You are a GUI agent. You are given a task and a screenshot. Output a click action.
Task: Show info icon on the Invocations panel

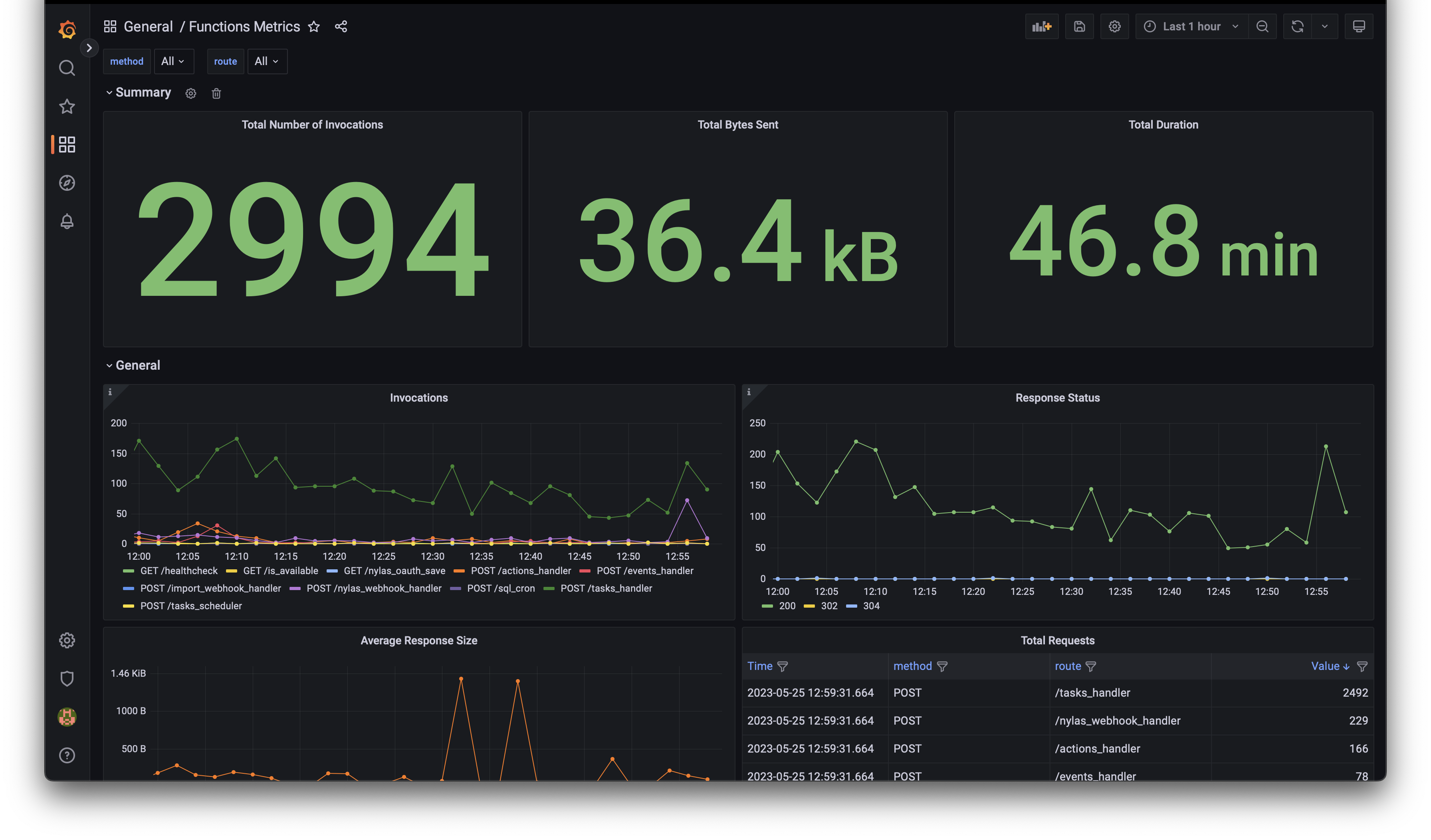pyautogui.click(x=110, y=392)
